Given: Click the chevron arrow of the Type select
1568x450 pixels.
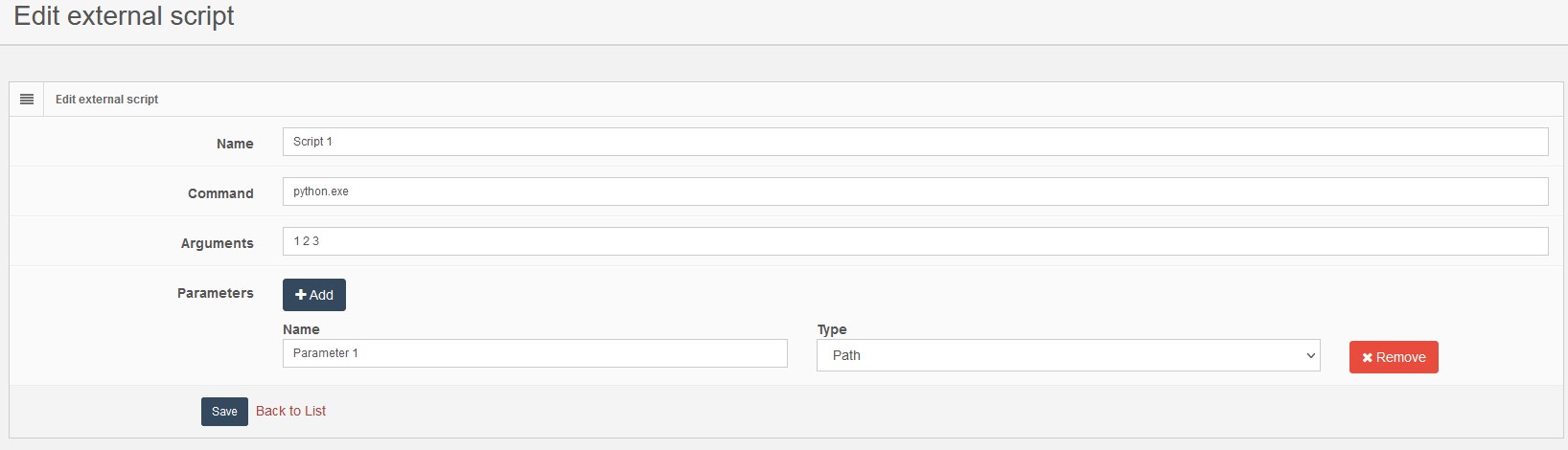Looking at the screenshot, I should tap(1311, 355).
